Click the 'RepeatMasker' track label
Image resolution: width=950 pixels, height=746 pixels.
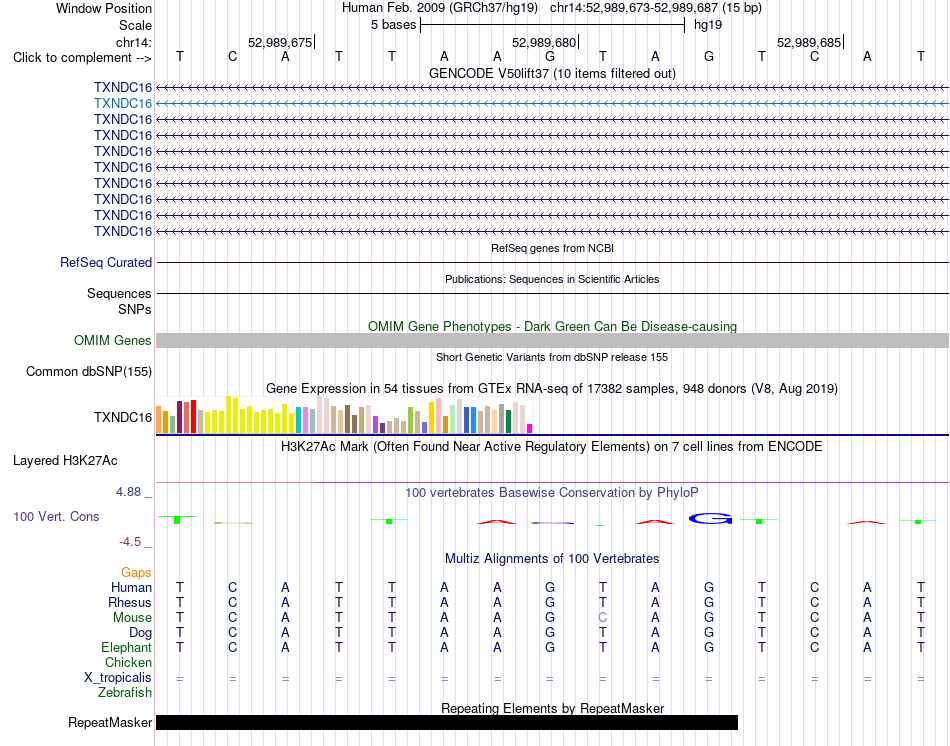pyautogui.click(x=110, y=722)
